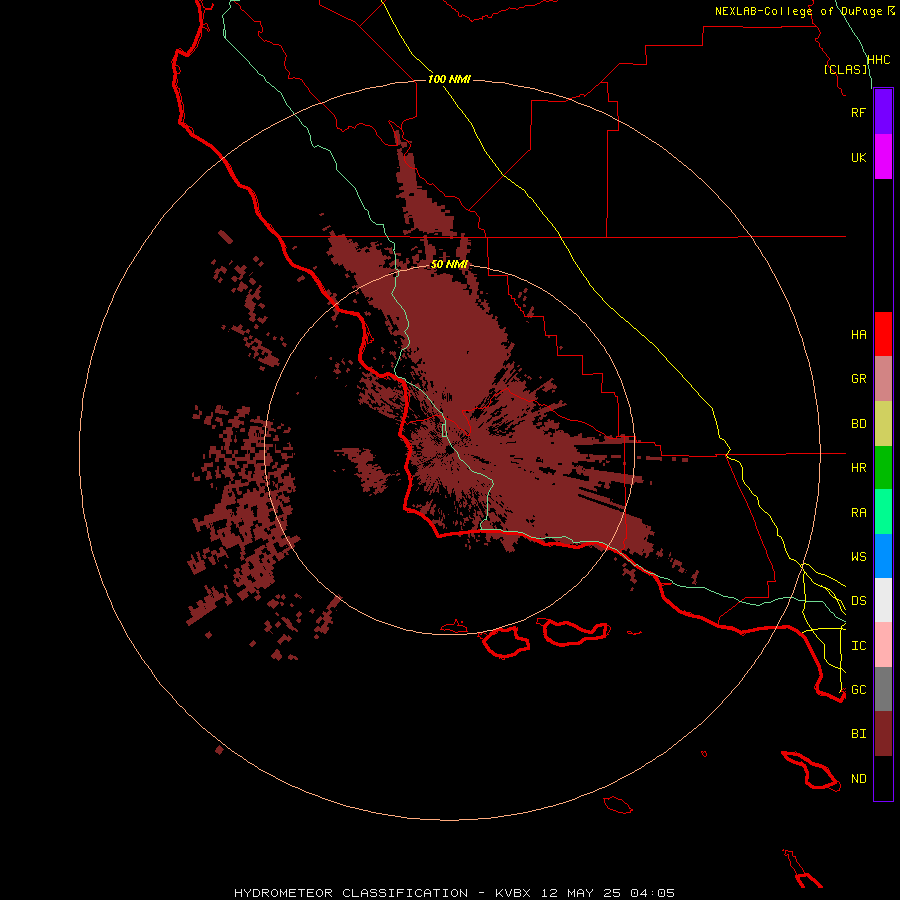Click the BI legend label

858,734
